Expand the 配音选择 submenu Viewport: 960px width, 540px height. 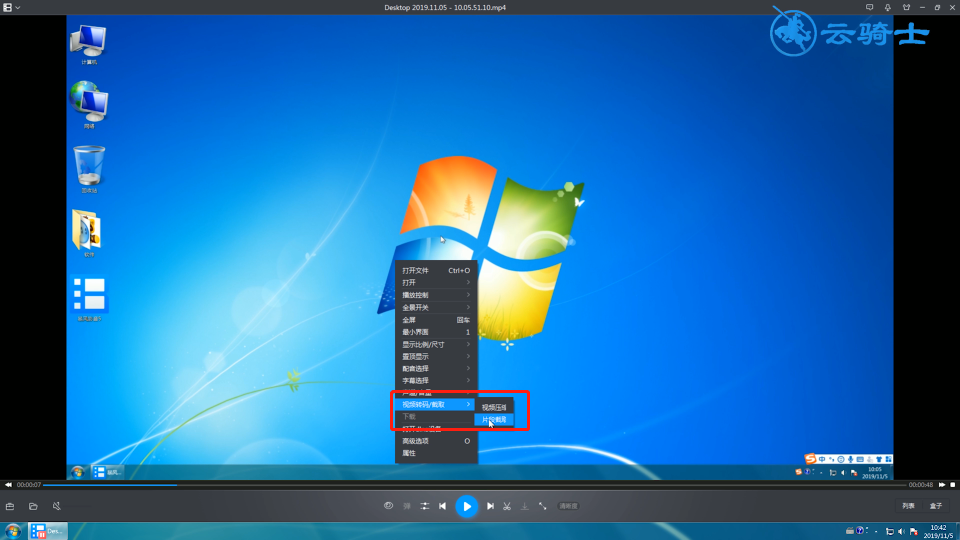tap(436, 369)
